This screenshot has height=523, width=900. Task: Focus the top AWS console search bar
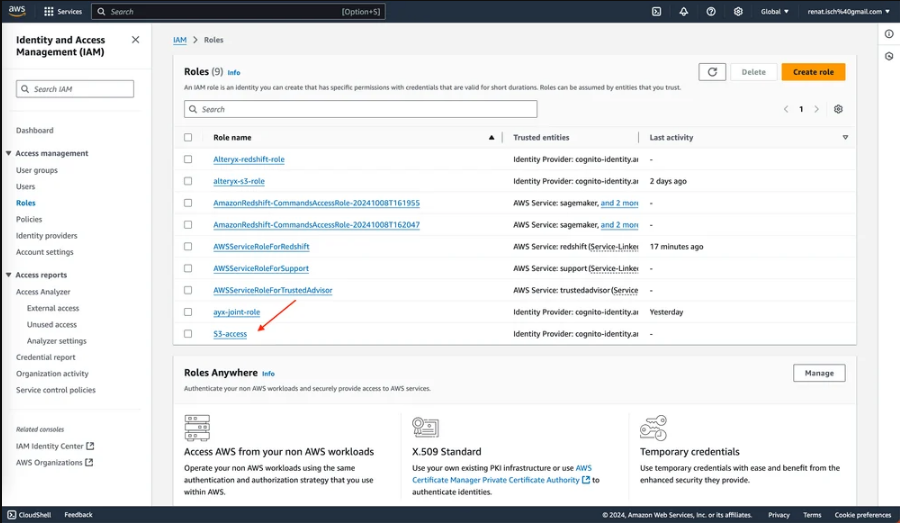(239, 11)
